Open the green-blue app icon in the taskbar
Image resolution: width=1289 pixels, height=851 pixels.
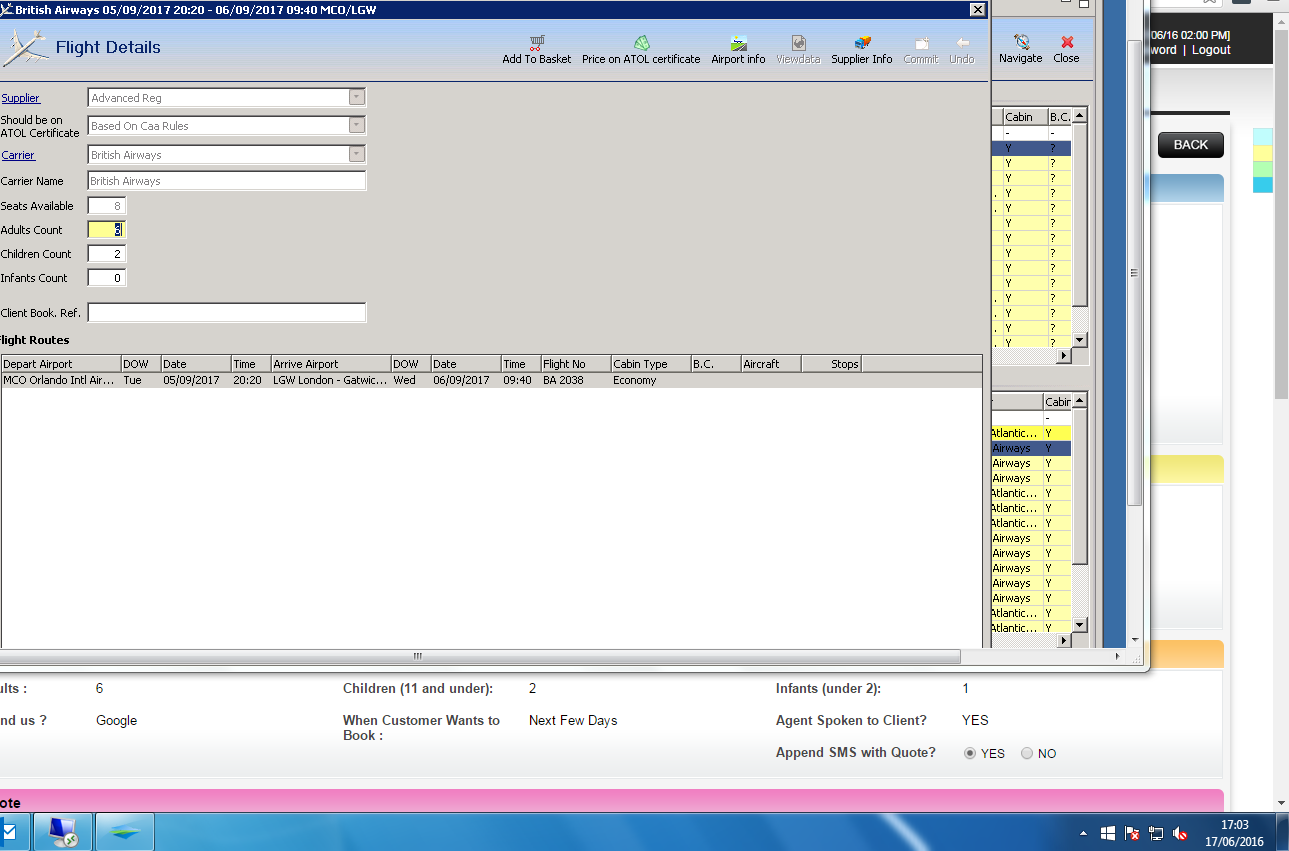(125, 831)
